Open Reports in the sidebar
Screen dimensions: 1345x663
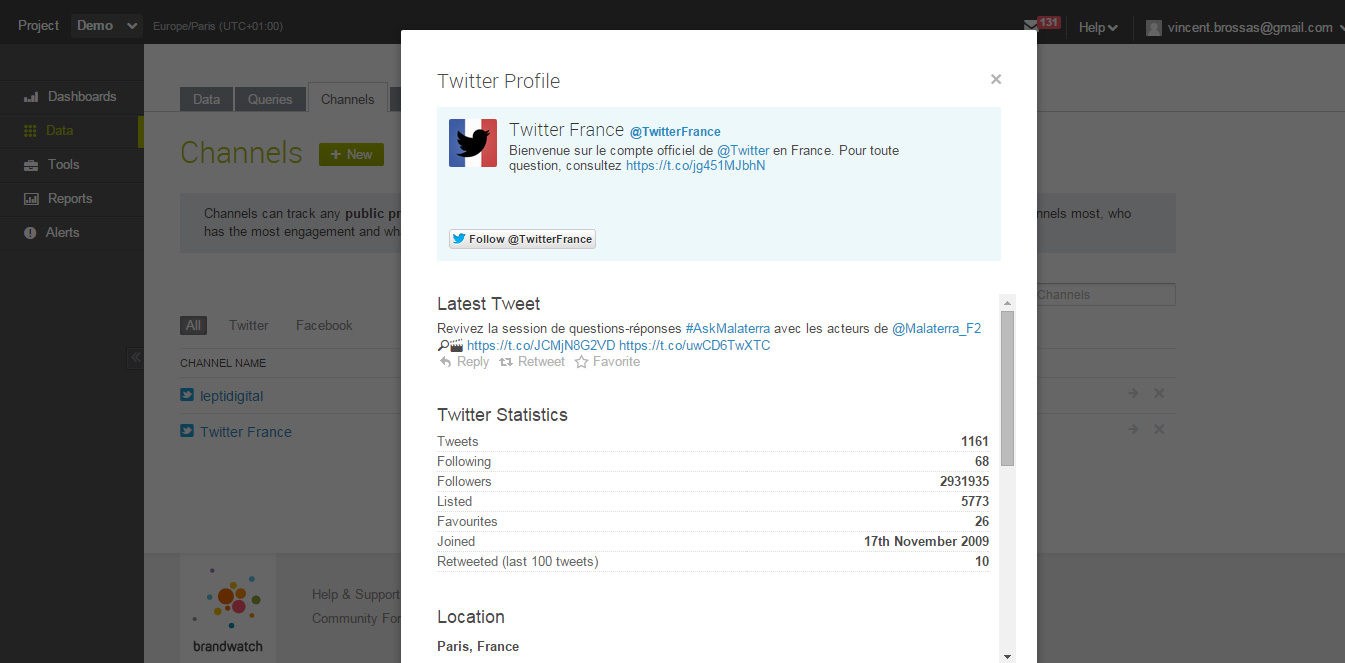72,199
